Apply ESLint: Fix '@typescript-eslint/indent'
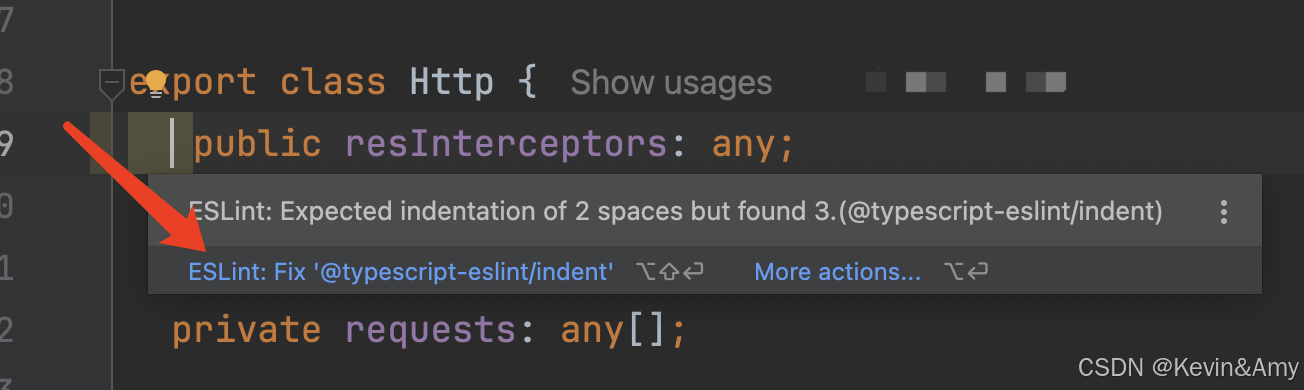Viewport: 1304px width, 390px height. 400,271
